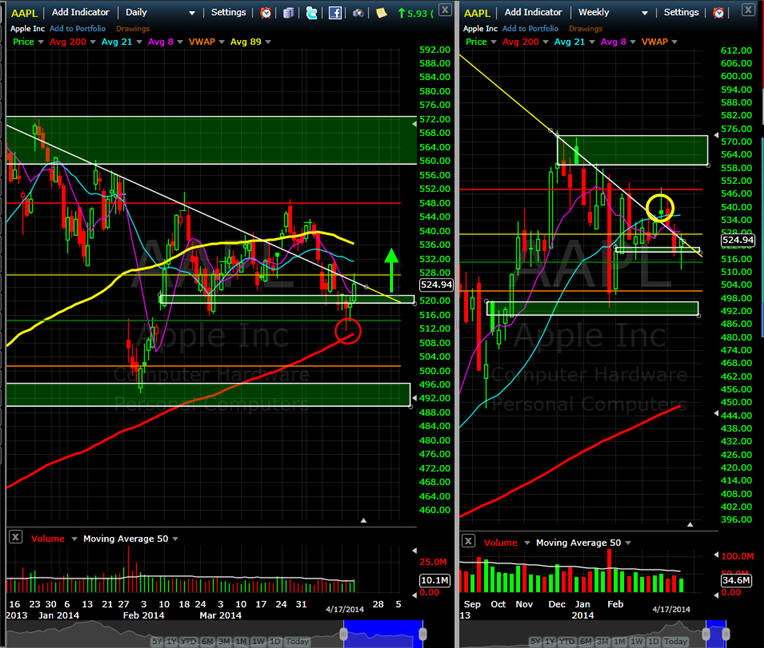Viewport: 764px width, 648px height.
Task: Open Drawings link in Daily chart
Action: (133, 29)
